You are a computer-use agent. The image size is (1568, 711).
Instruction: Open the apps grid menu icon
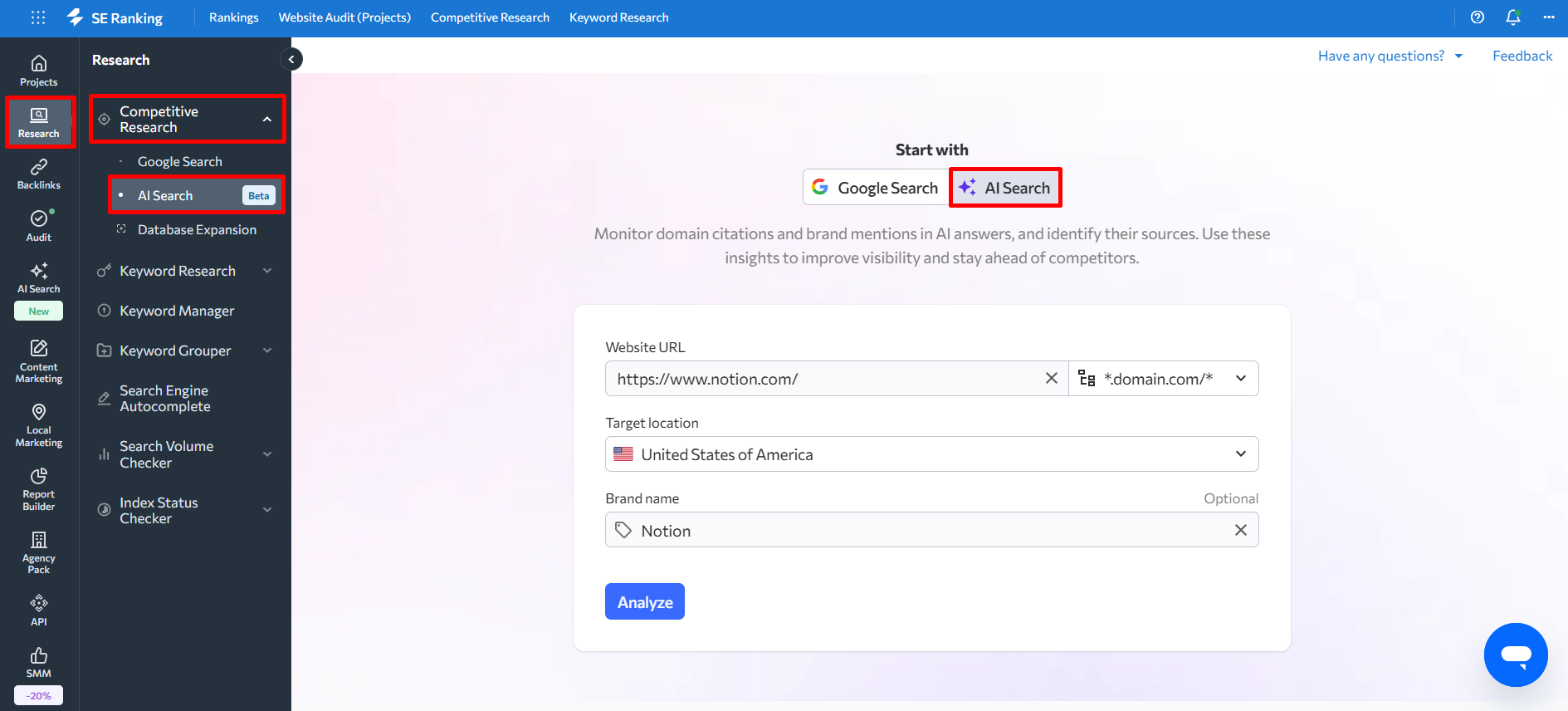(38, 17)
